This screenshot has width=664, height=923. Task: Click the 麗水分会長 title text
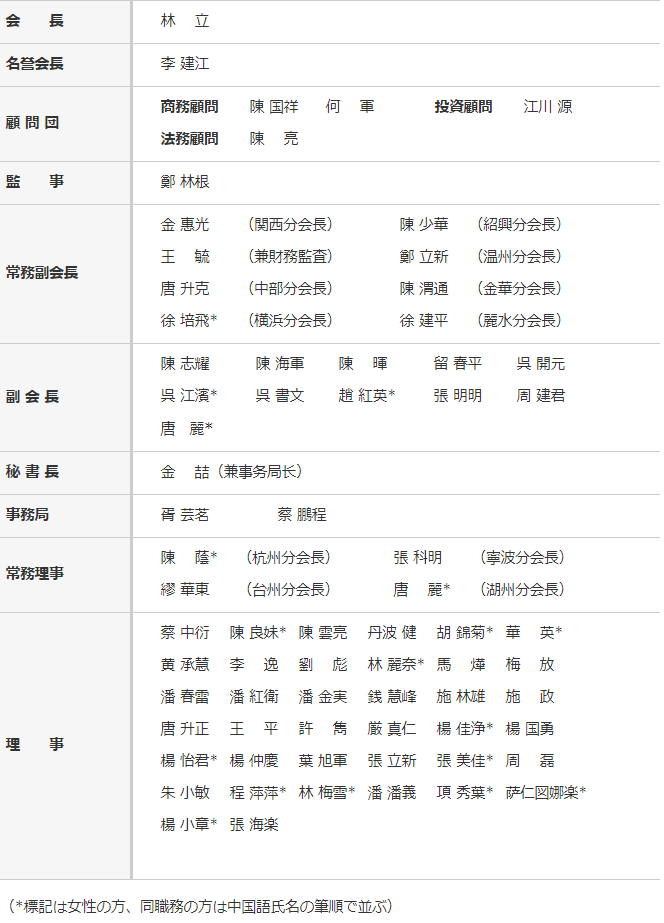coord(519,321)
